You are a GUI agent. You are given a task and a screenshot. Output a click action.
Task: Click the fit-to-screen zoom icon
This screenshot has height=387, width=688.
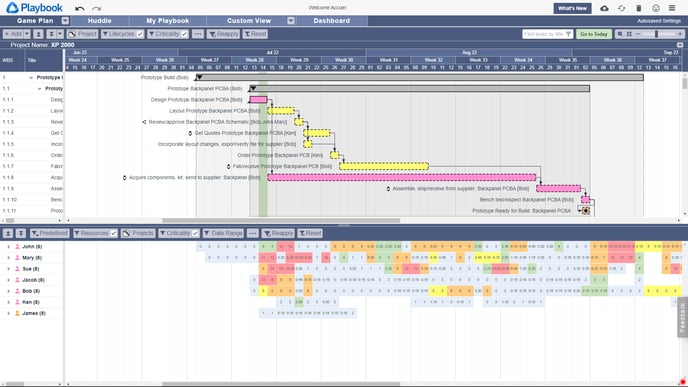click(x=629, y=34)
